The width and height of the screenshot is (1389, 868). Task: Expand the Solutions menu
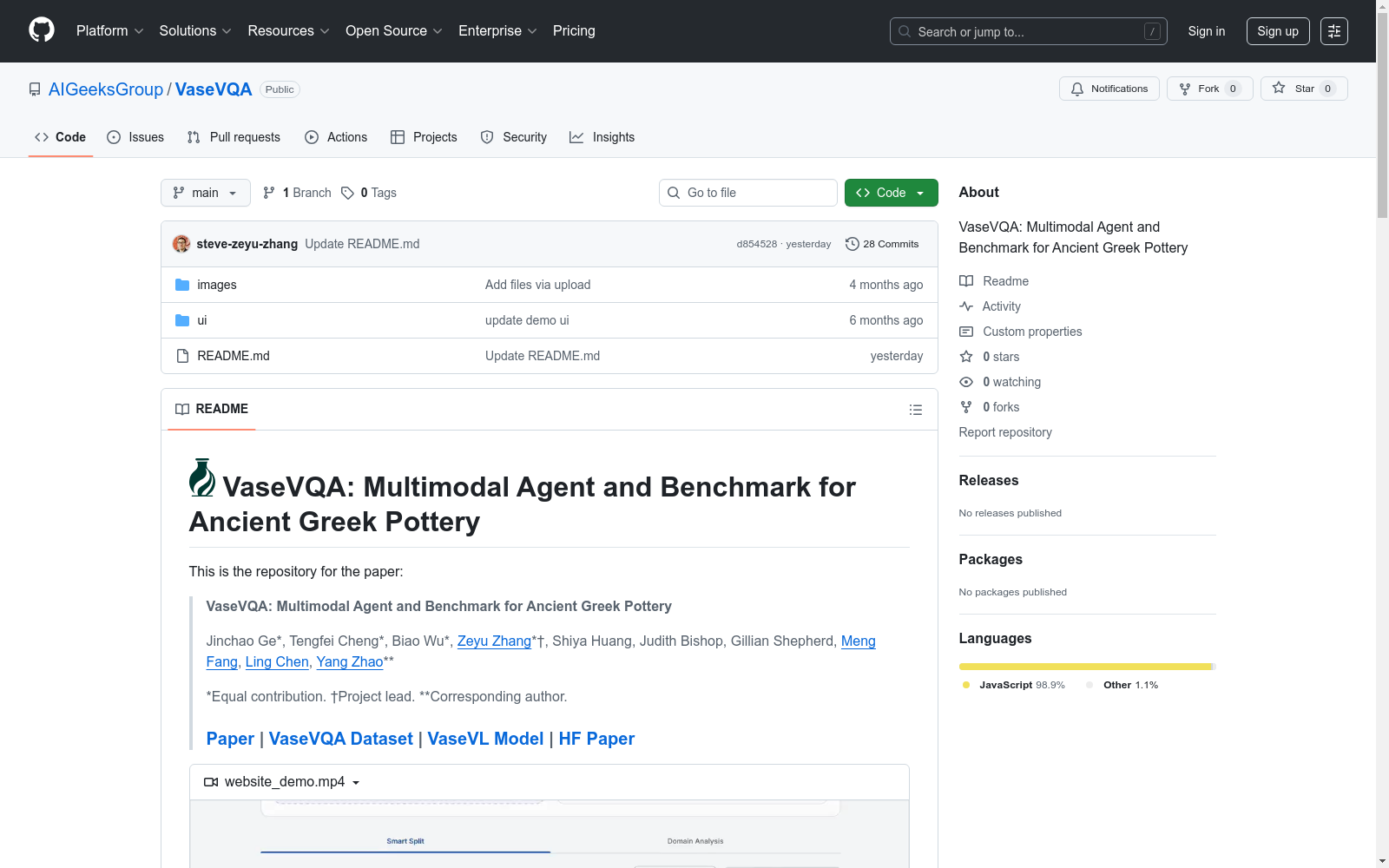195,31
